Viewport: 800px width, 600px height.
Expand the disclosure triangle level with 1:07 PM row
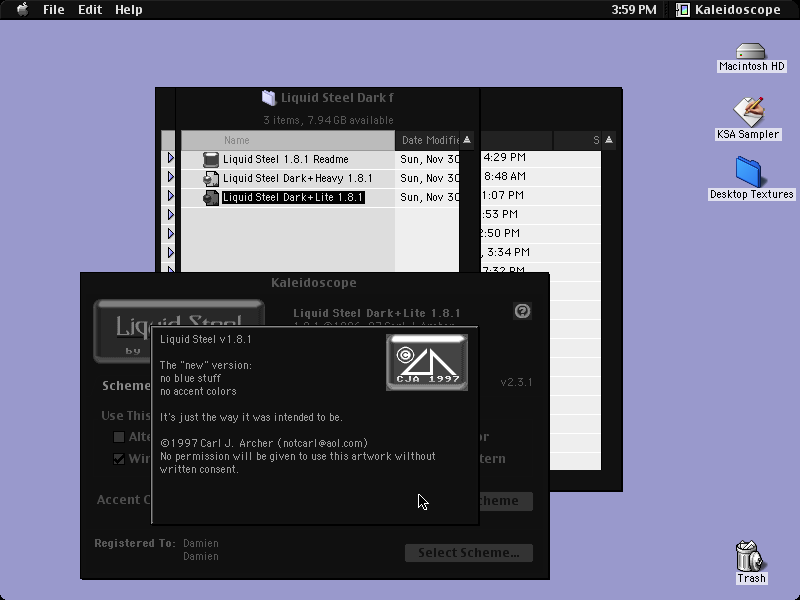pos(170,195)
